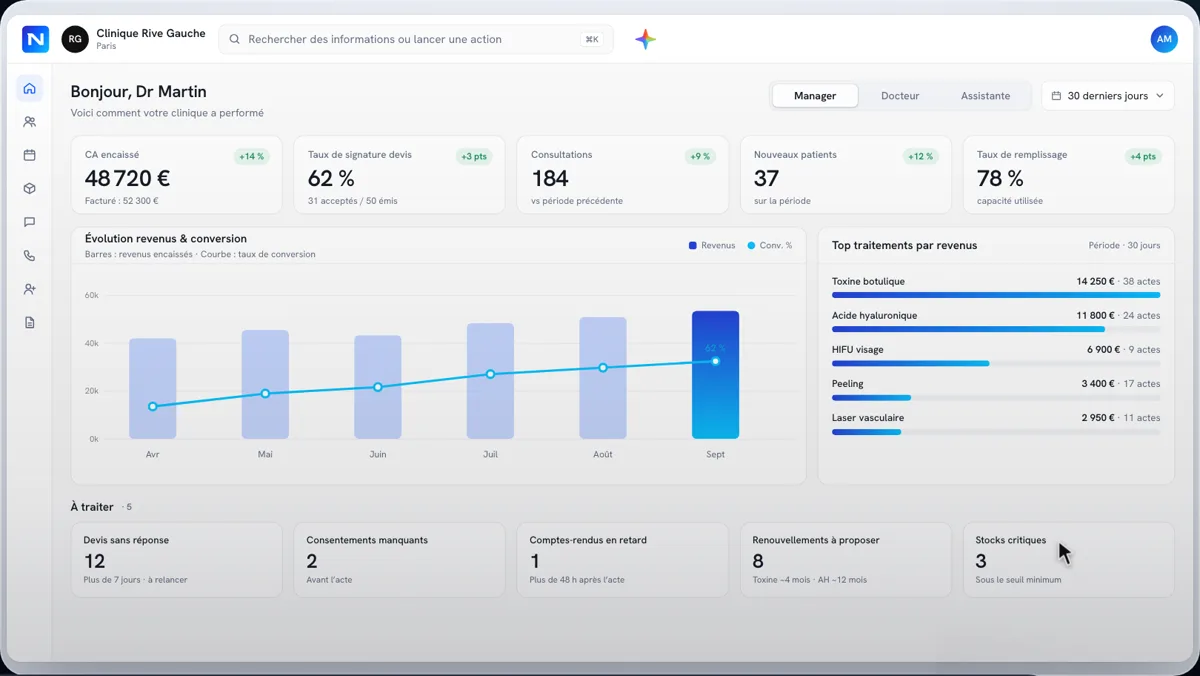The image size is (1200, 676).
Task: Open the Taux de signature devis card
Action: (399, 175)
